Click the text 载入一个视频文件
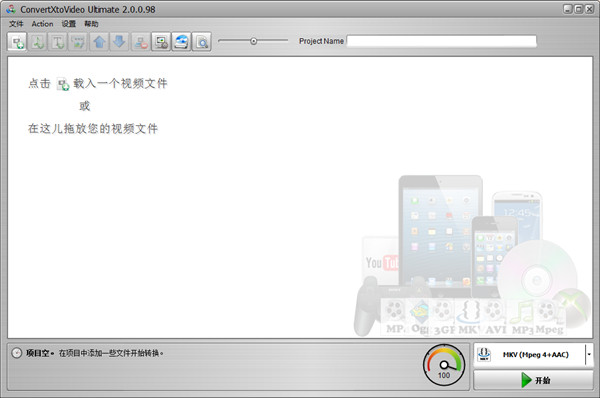600x398 pixels. coord(120,83)
